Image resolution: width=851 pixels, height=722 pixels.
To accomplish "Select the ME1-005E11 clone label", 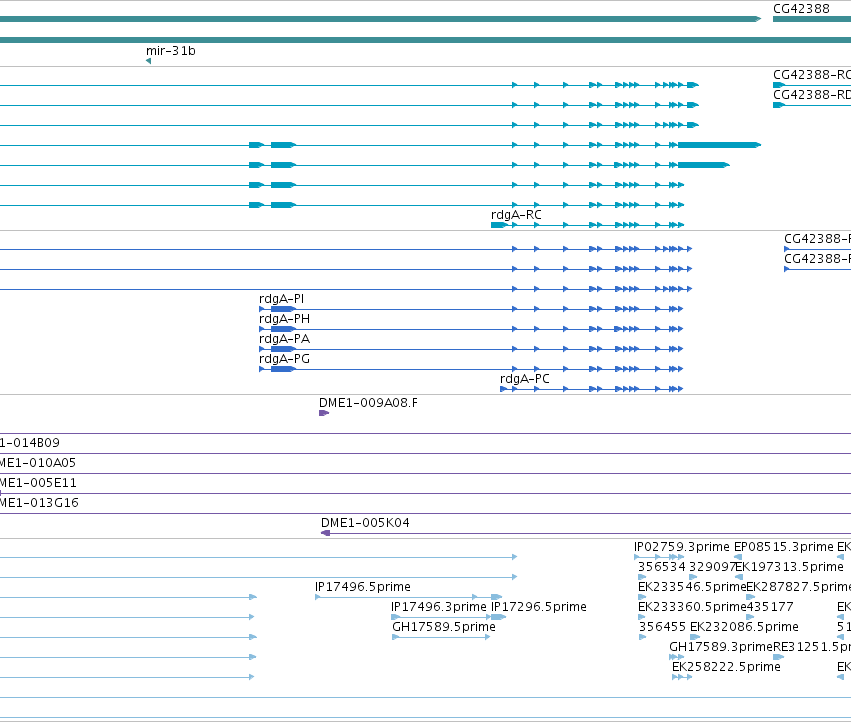I will point(39,483).
